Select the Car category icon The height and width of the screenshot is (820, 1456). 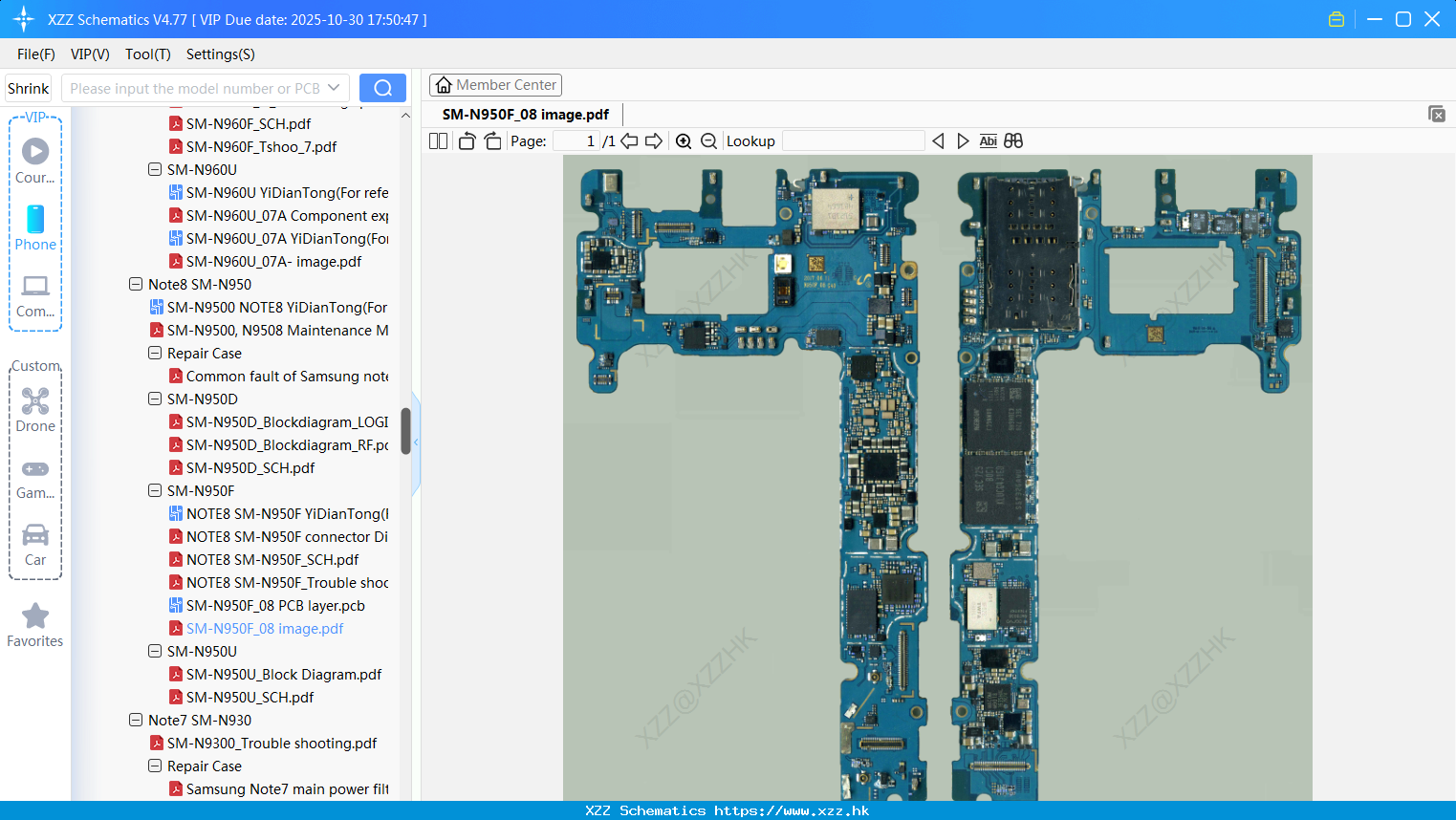tap(35, 545)
